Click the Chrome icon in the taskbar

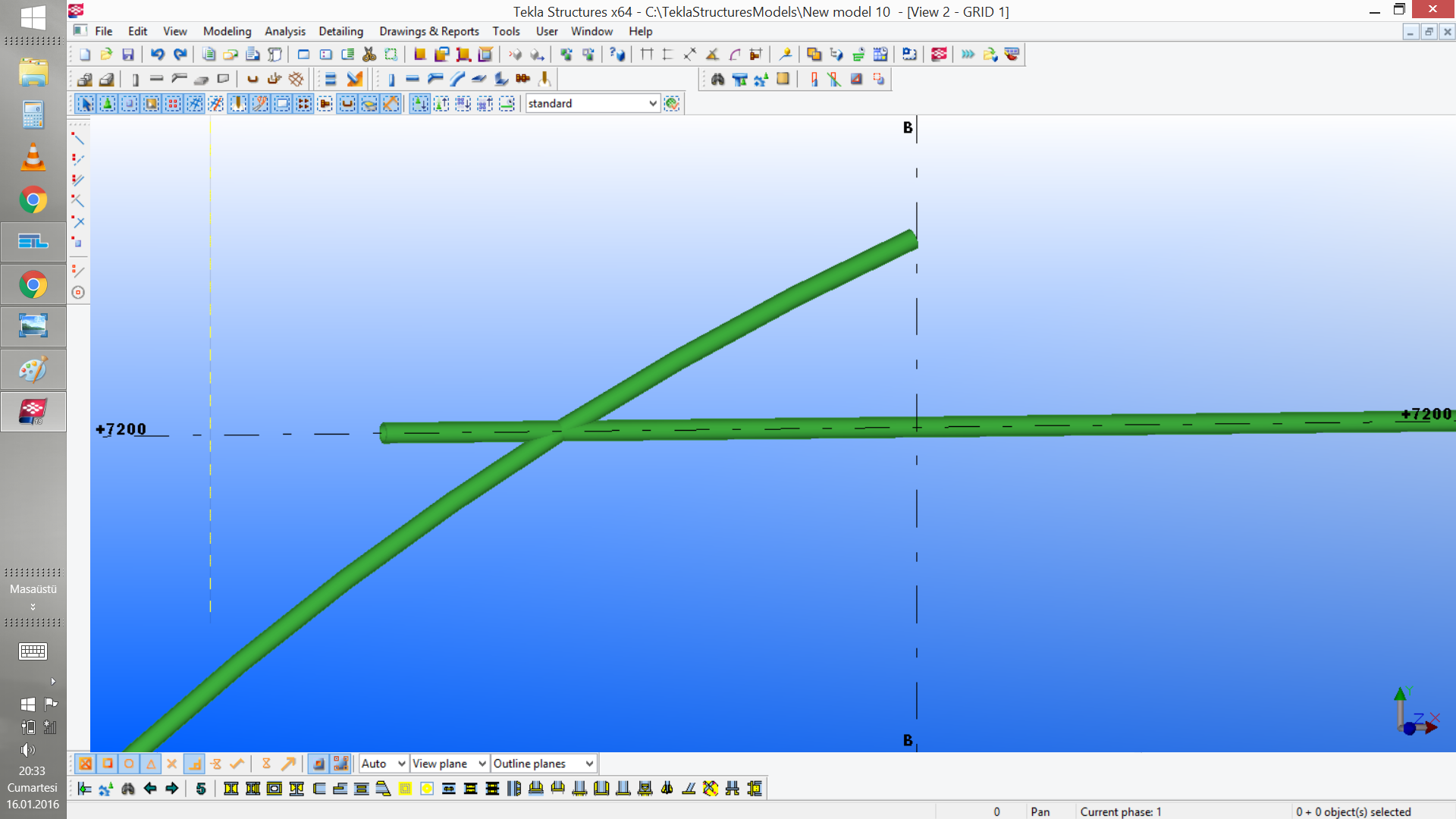pyautogui.click(x=33, y=201)
